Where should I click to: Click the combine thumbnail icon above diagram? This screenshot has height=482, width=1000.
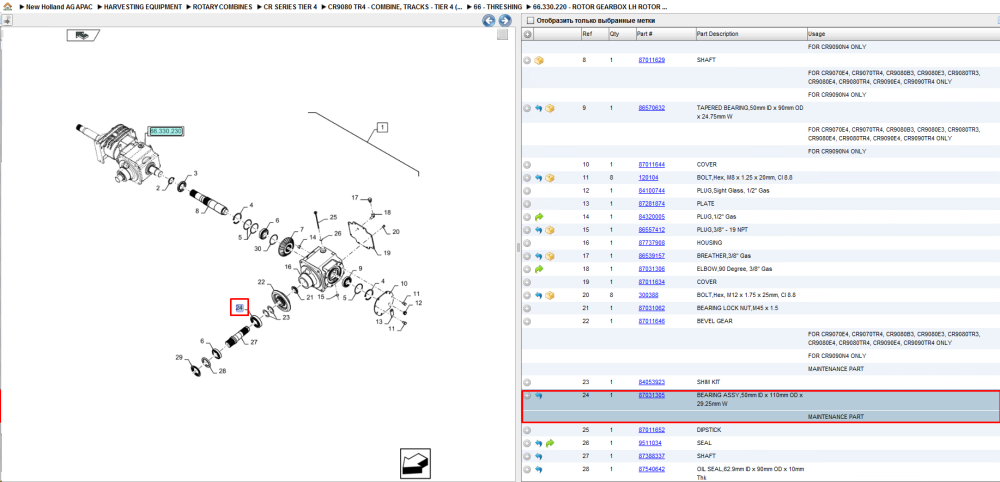coord(82,36)
